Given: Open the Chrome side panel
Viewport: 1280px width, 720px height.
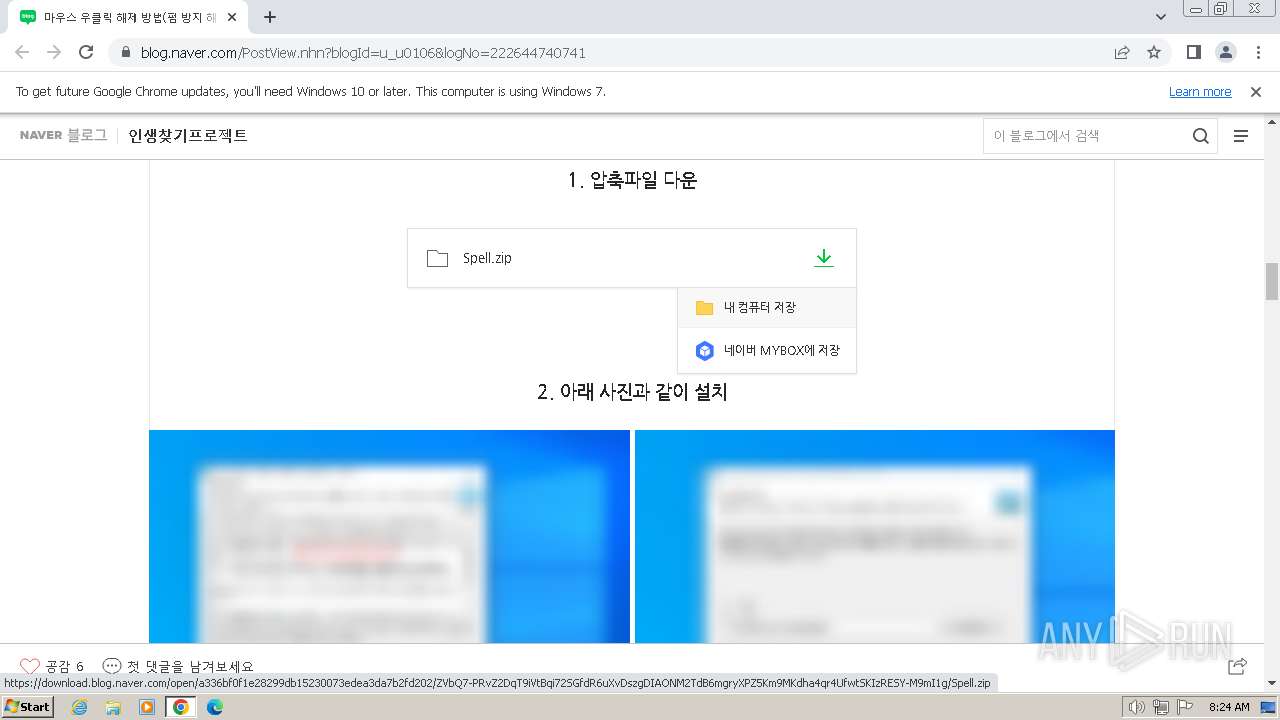Looking at the screenshot, I should [x=1194, y=52].
